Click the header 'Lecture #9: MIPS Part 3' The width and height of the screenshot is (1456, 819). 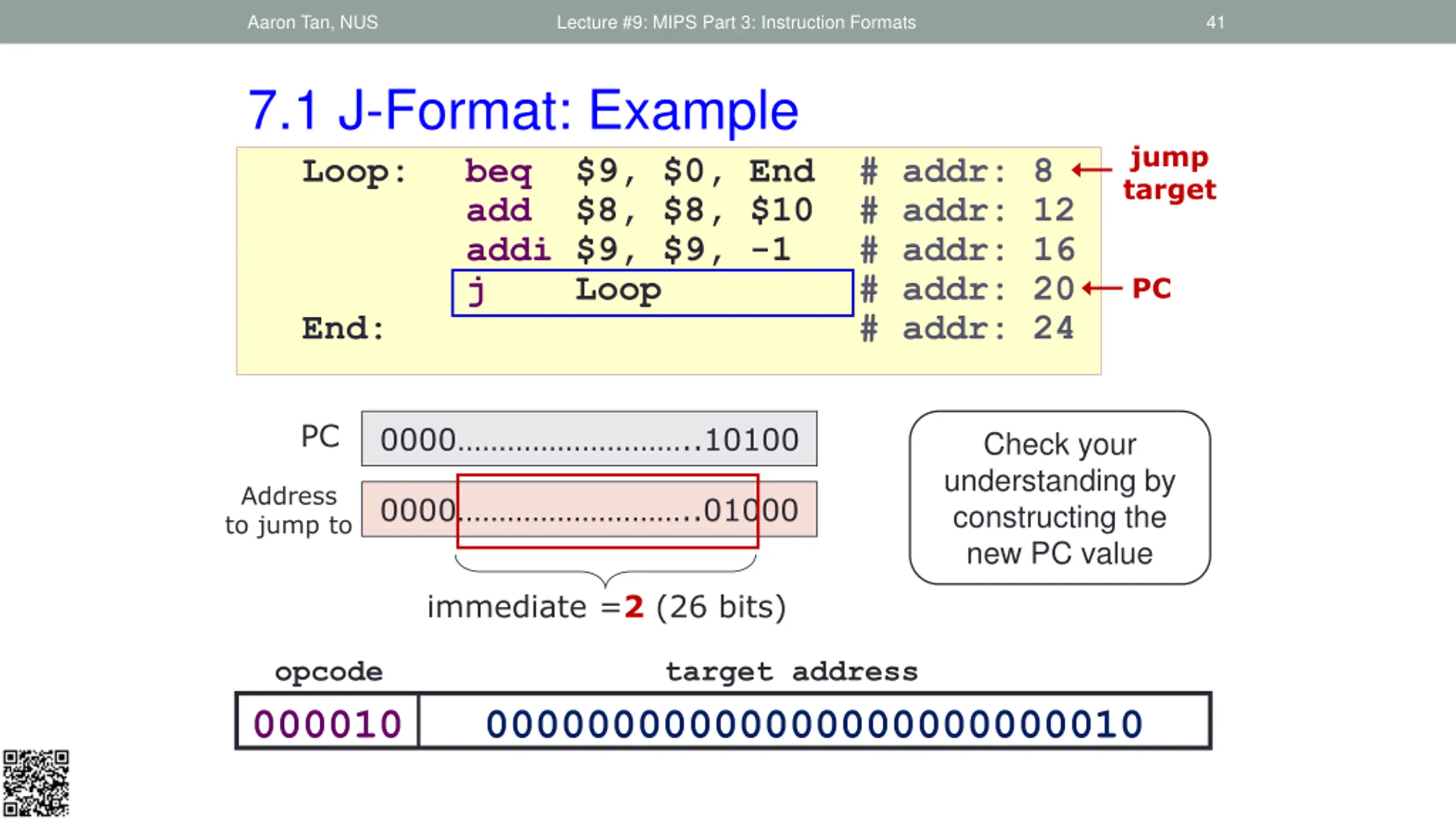[736, 22]
